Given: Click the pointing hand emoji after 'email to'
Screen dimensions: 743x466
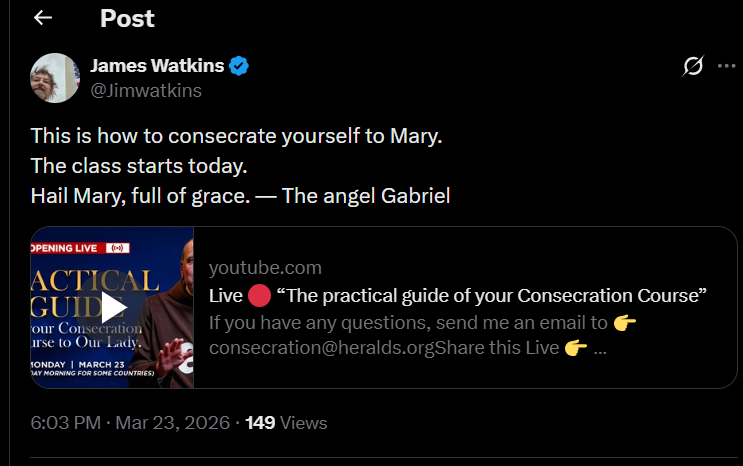Looking at the screenshot, I should [625, 322].
